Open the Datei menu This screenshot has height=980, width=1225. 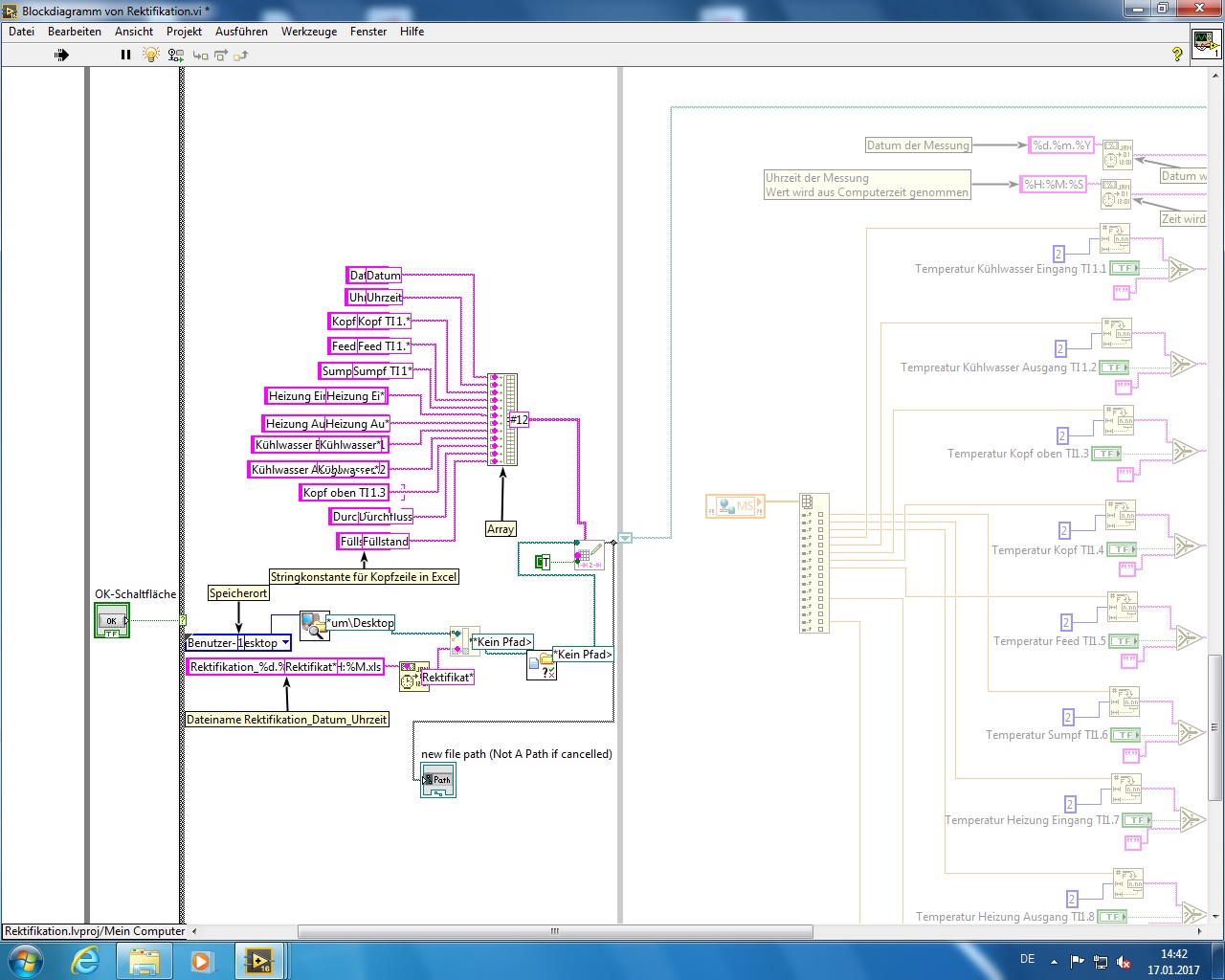[x=21, y=32]
